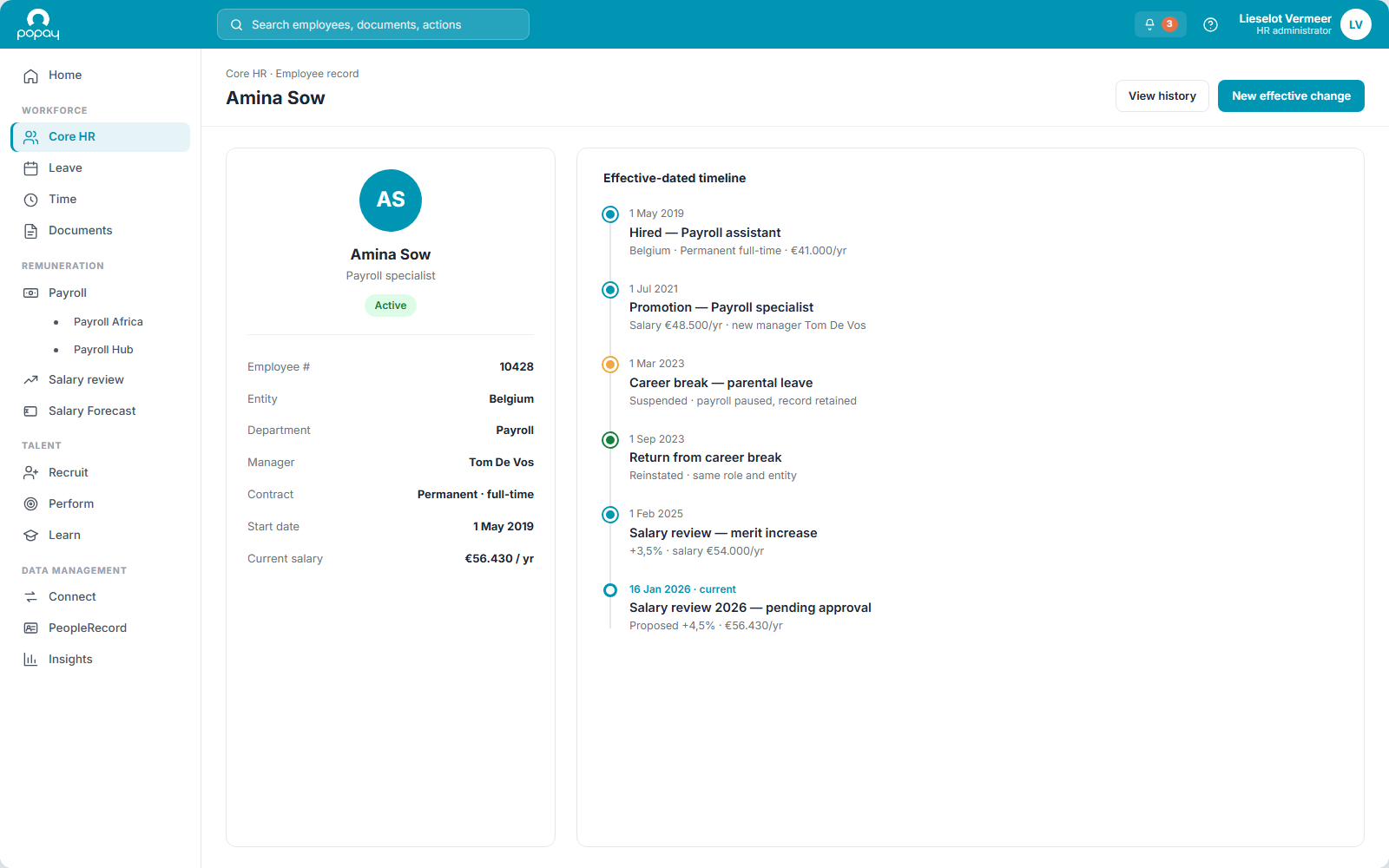
Task: Click the Payroll banknote icon
Action: pyautogui.click(x=31, y=293)
